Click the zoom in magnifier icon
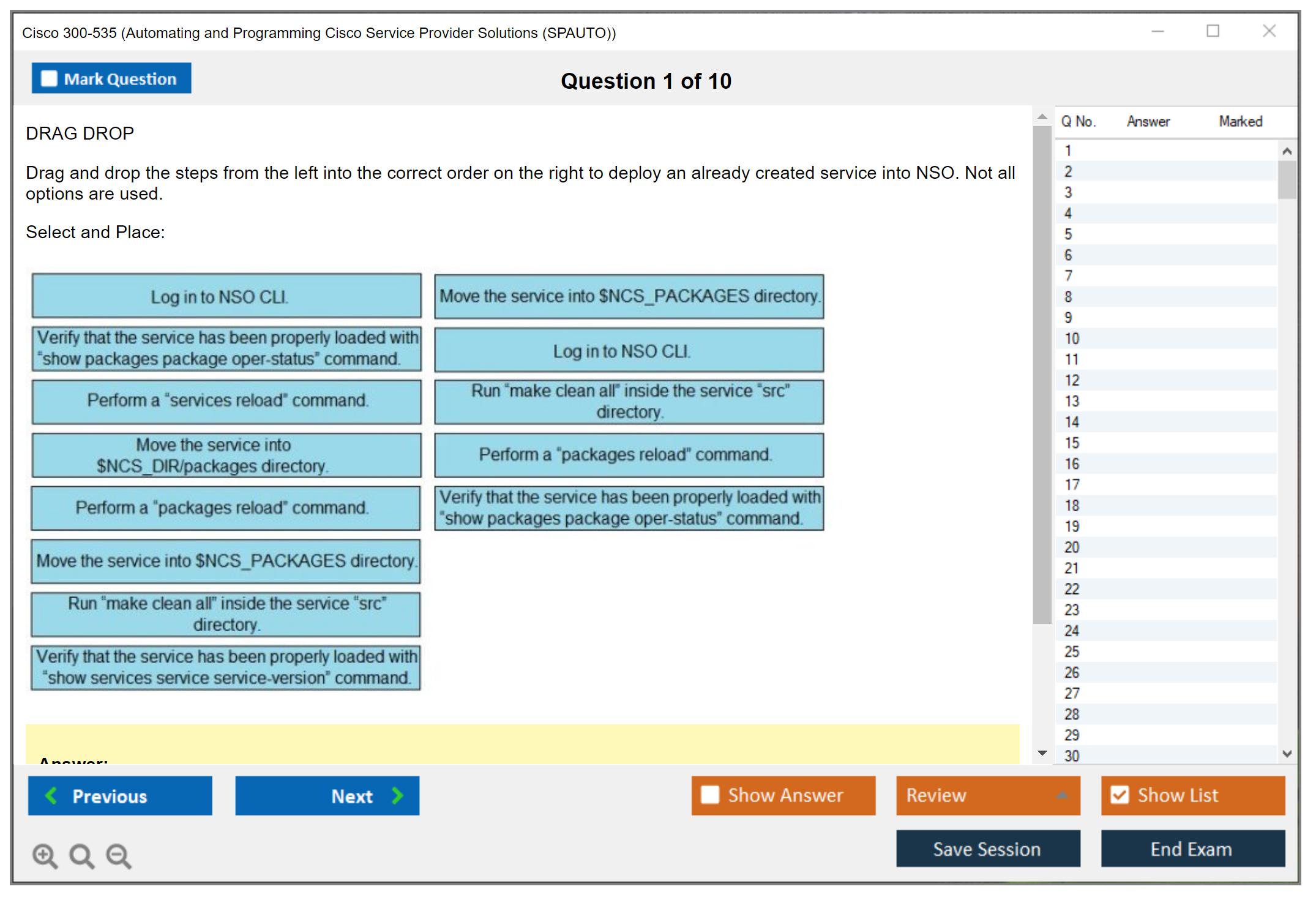1316x900 pixels. [45, 856]
